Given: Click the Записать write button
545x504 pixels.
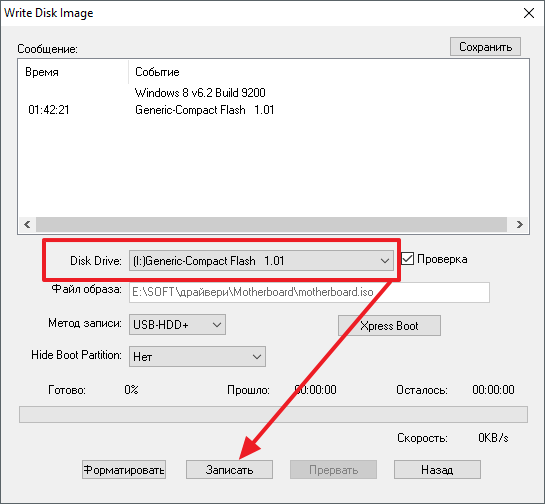Looking at the screenshot, I should [x=229, y=470].
